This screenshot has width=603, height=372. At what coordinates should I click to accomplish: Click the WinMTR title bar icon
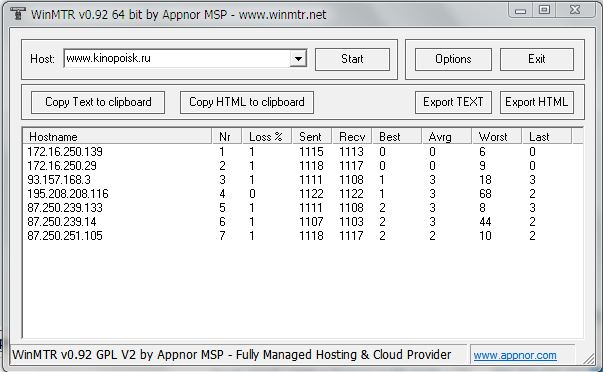(17, 14)
